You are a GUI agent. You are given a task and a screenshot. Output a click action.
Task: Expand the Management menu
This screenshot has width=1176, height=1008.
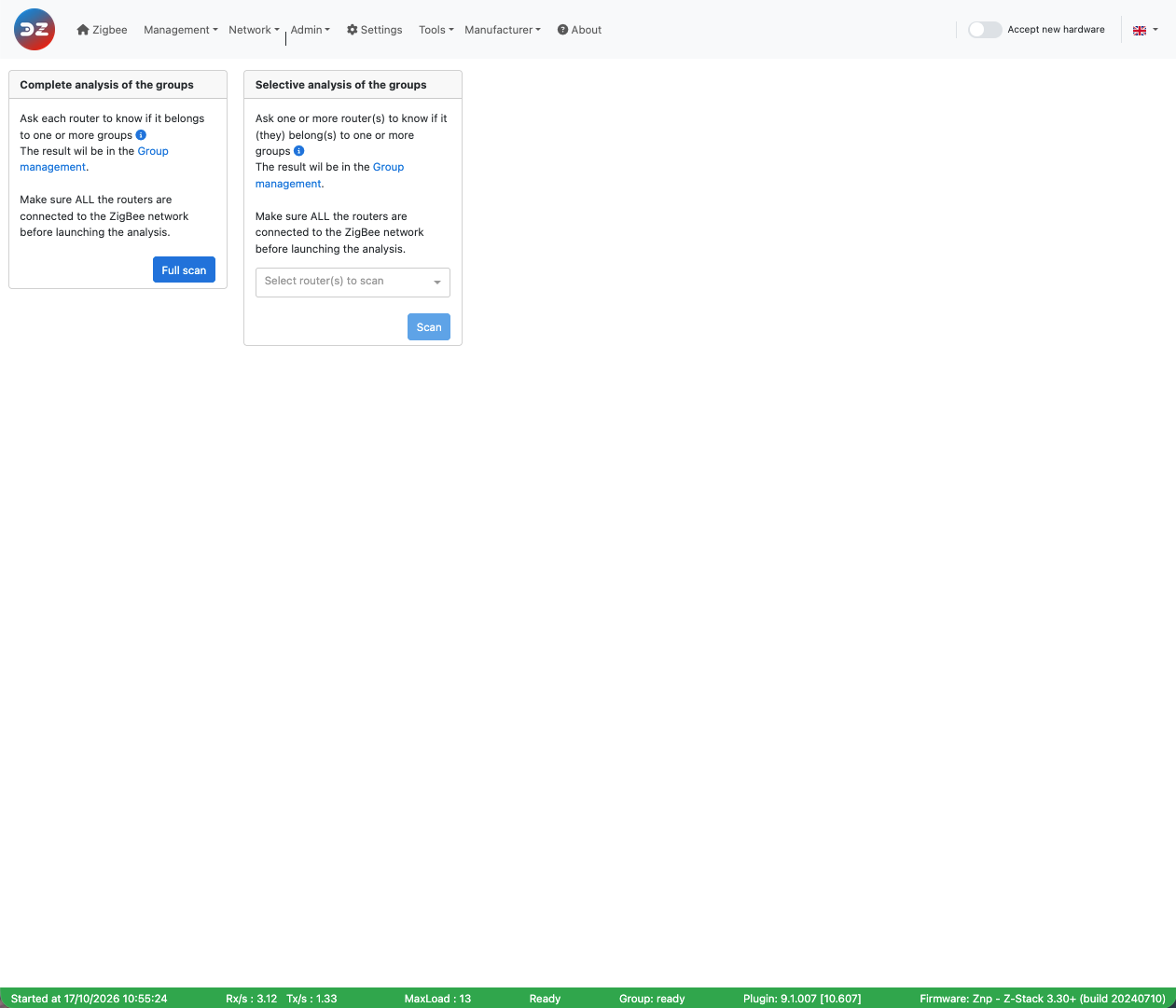point(181,30)
